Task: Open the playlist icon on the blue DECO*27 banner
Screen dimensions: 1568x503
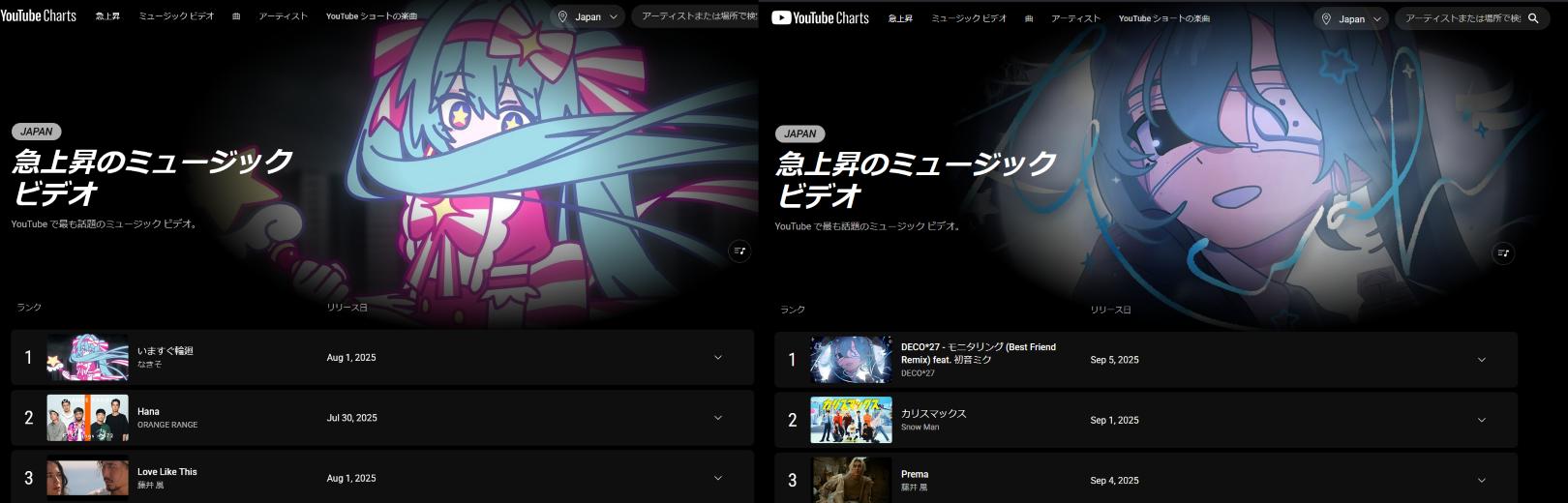Action: tap(1503, 253)
